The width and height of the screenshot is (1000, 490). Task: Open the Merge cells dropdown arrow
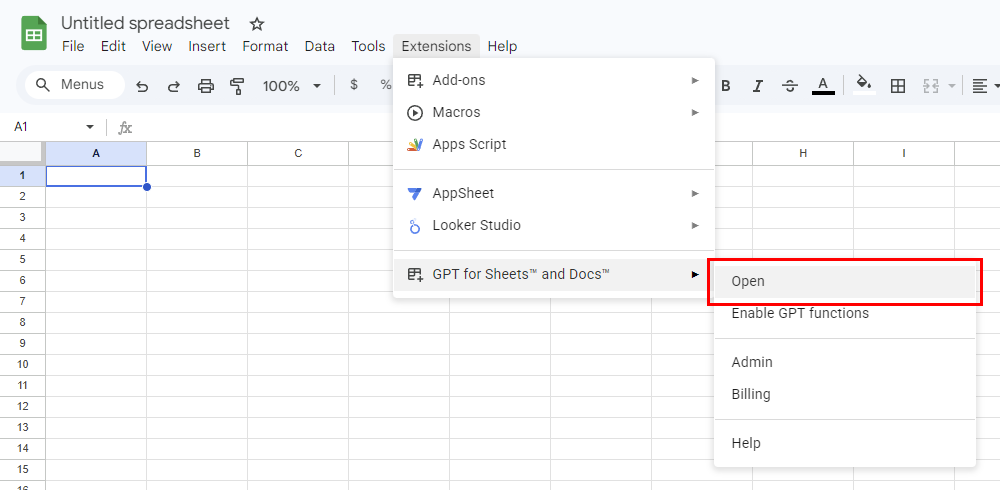click(x=952, y=86)
